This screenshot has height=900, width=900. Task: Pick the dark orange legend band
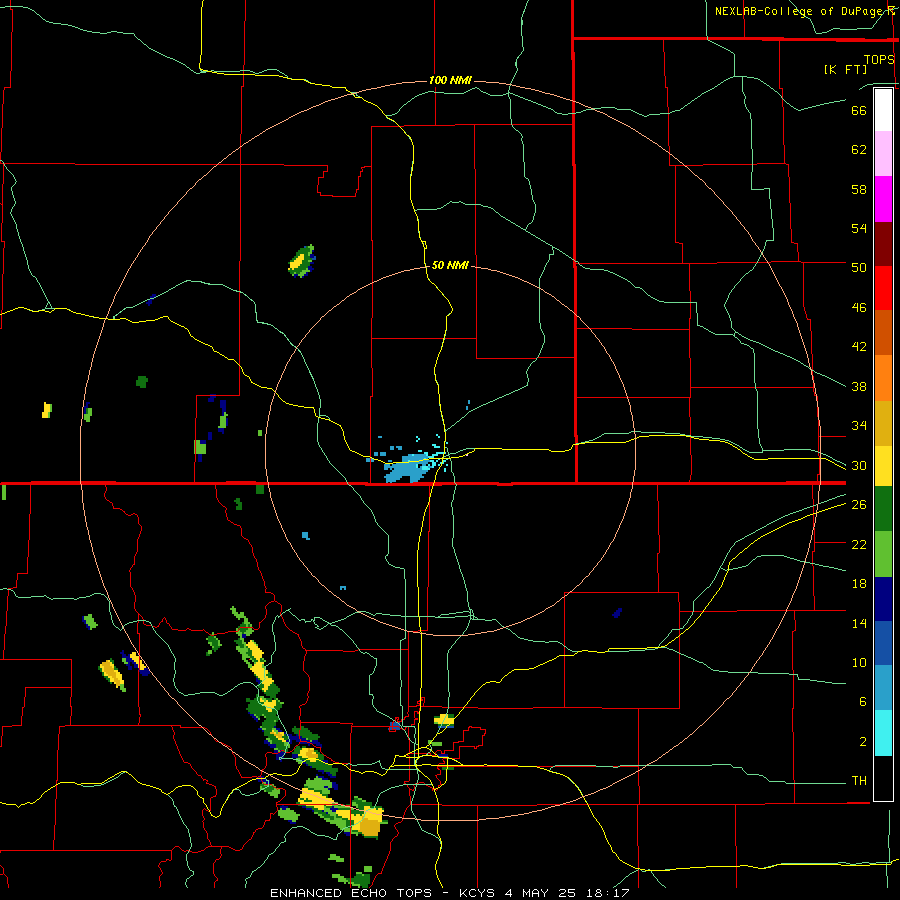pyautogui.click(x=883, y=333)
